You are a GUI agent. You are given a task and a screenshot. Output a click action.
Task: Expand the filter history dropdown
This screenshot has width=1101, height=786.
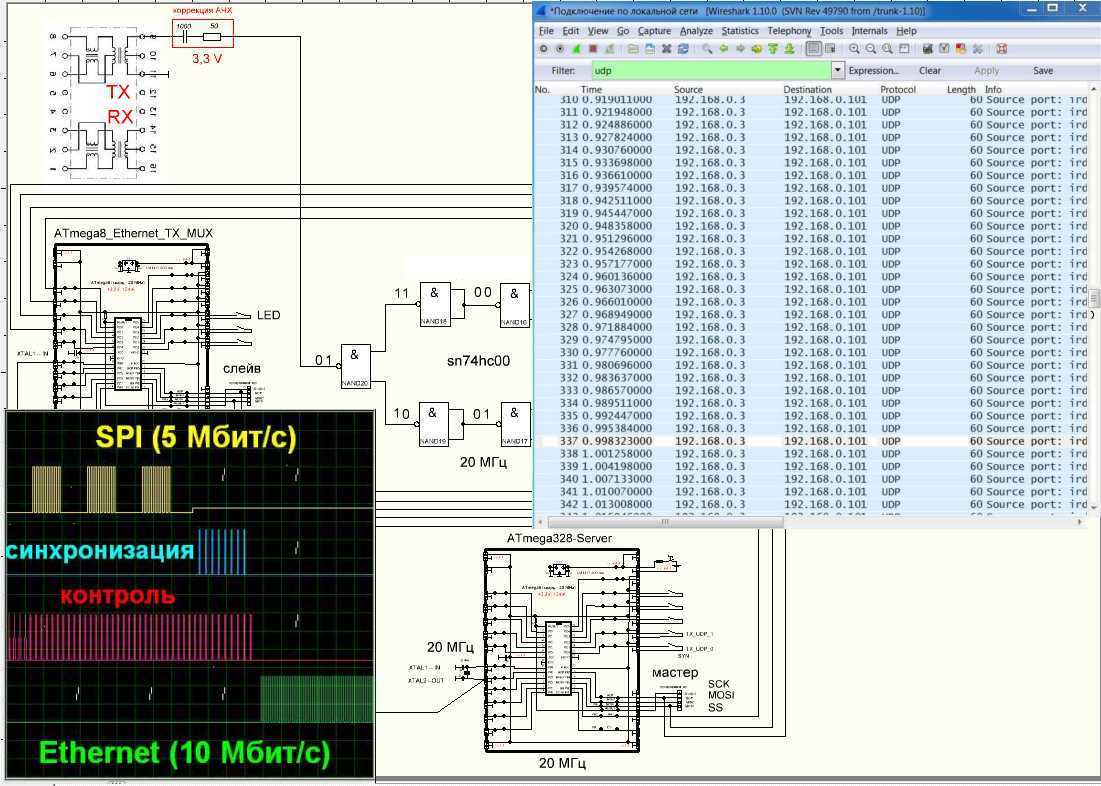click(x=838, y=71)
